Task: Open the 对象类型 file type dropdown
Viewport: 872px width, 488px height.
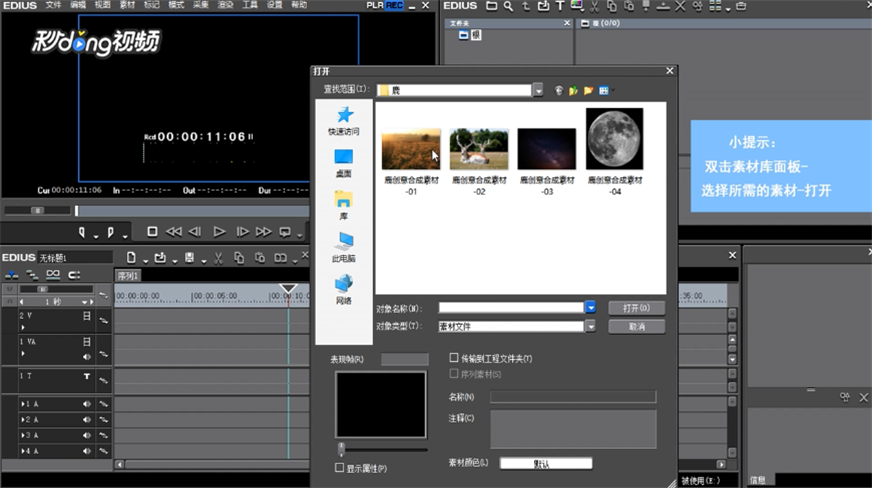Action: (591, 326)
